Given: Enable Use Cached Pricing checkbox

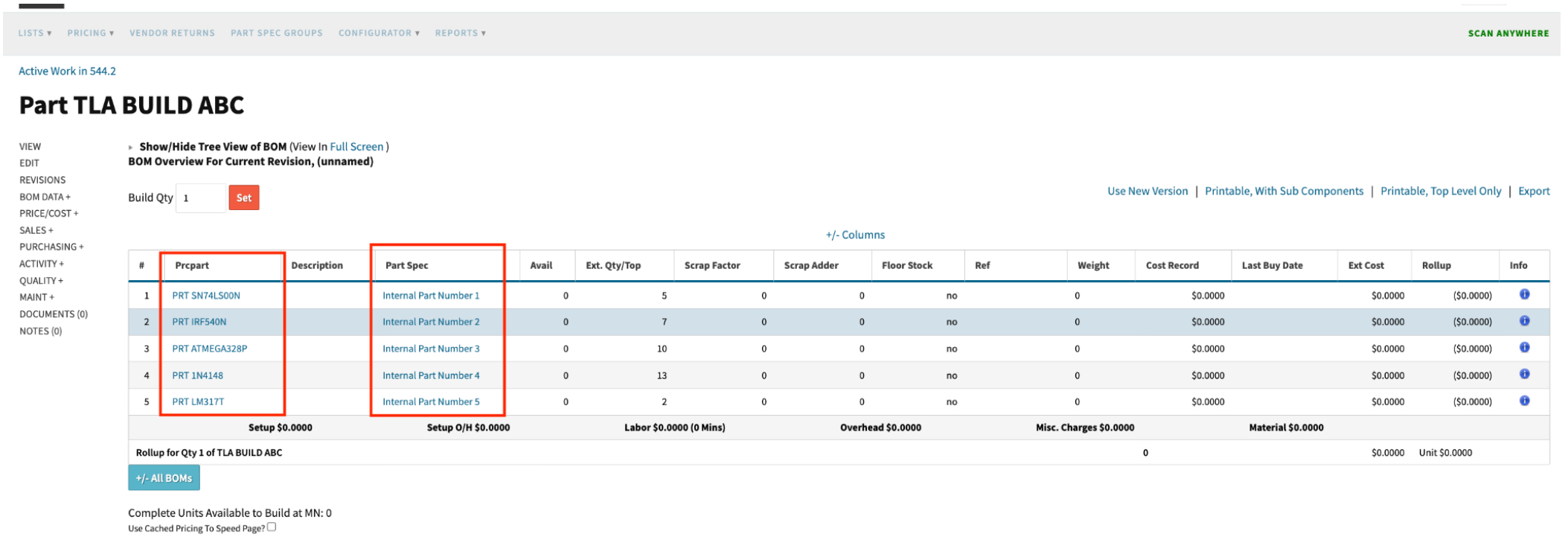Looking at the screenshot, I should pyautogui.click(x=272, y=527).
